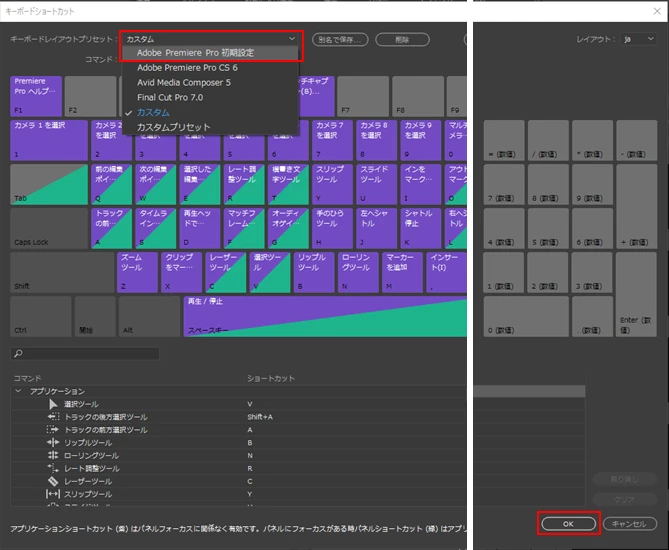Select the F8 key on keyboard map

click(418, 96)
